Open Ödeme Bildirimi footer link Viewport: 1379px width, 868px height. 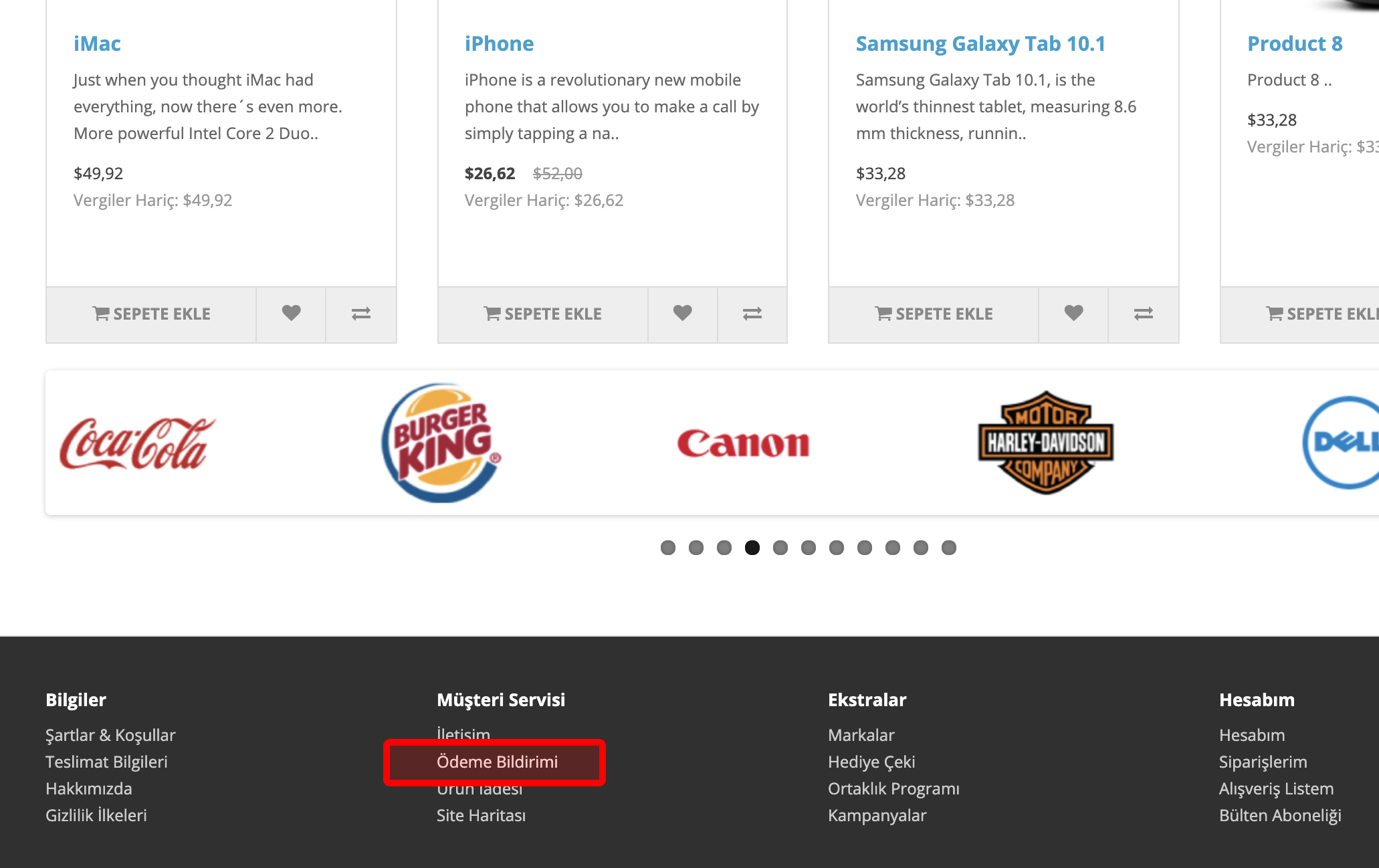(x=497, y=762)
